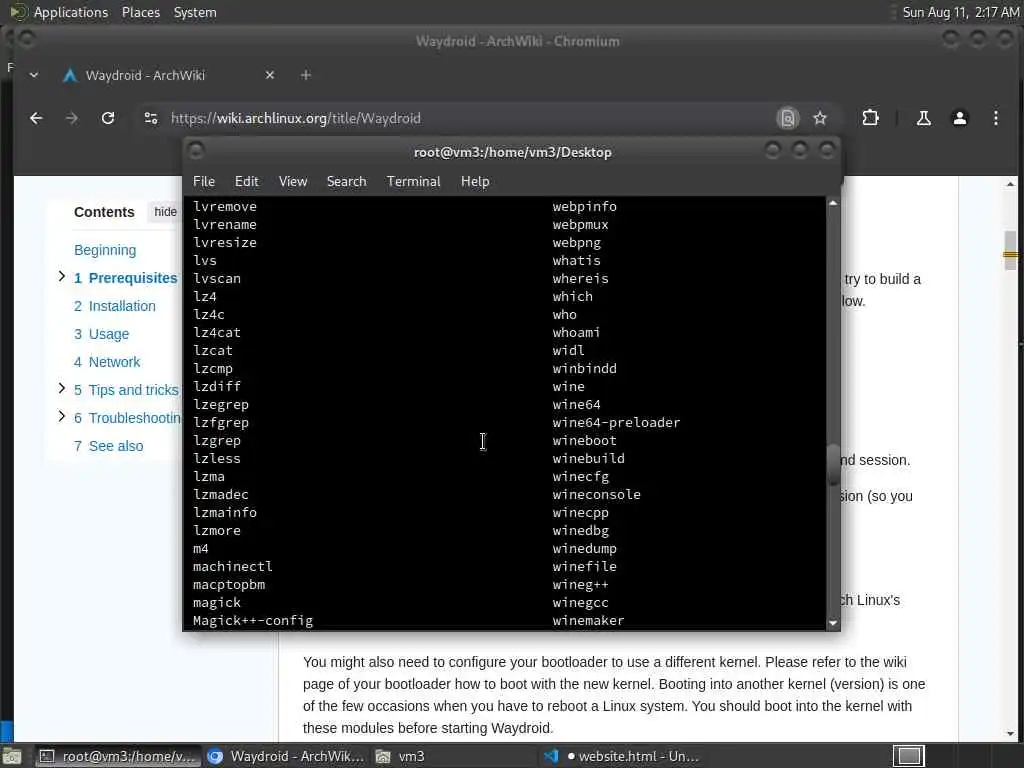Open terminal File menu
This screenshot has height=768, width=1024.
coord(204,182)
